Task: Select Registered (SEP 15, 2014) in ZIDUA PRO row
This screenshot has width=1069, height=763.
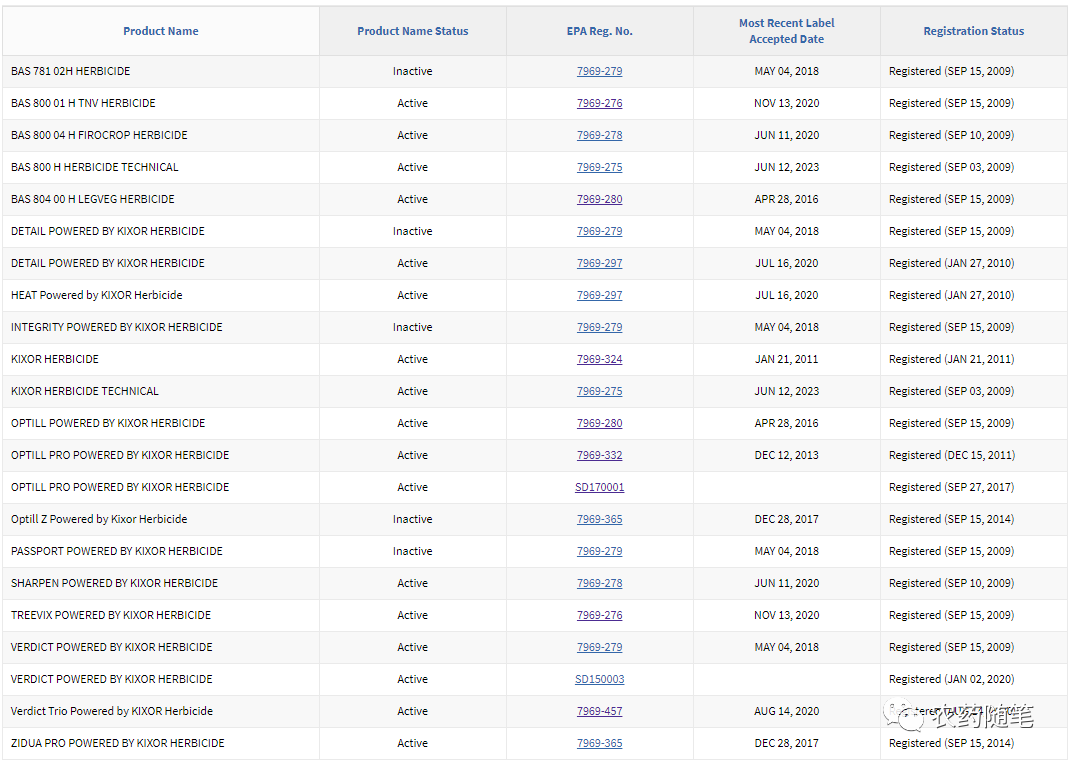Action: point(952,744)
